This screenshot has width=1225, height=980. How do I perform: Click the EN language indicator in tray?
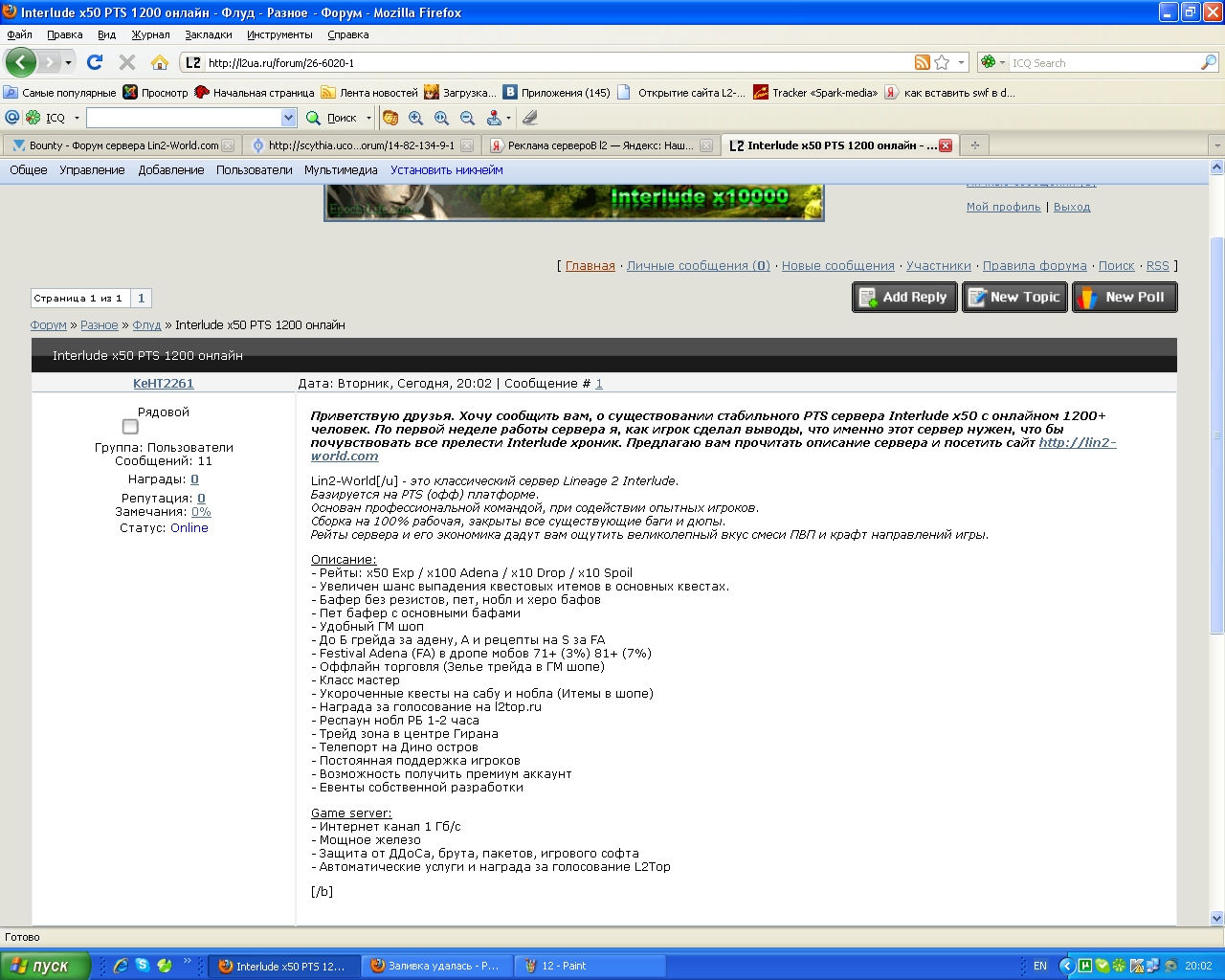tap(1040, 966)
